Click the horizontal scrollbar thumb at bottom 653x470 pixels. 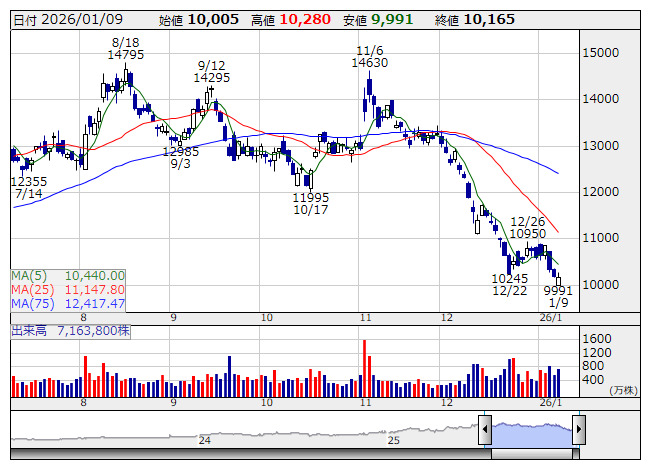pyautogui.click(x=532, y=454)
